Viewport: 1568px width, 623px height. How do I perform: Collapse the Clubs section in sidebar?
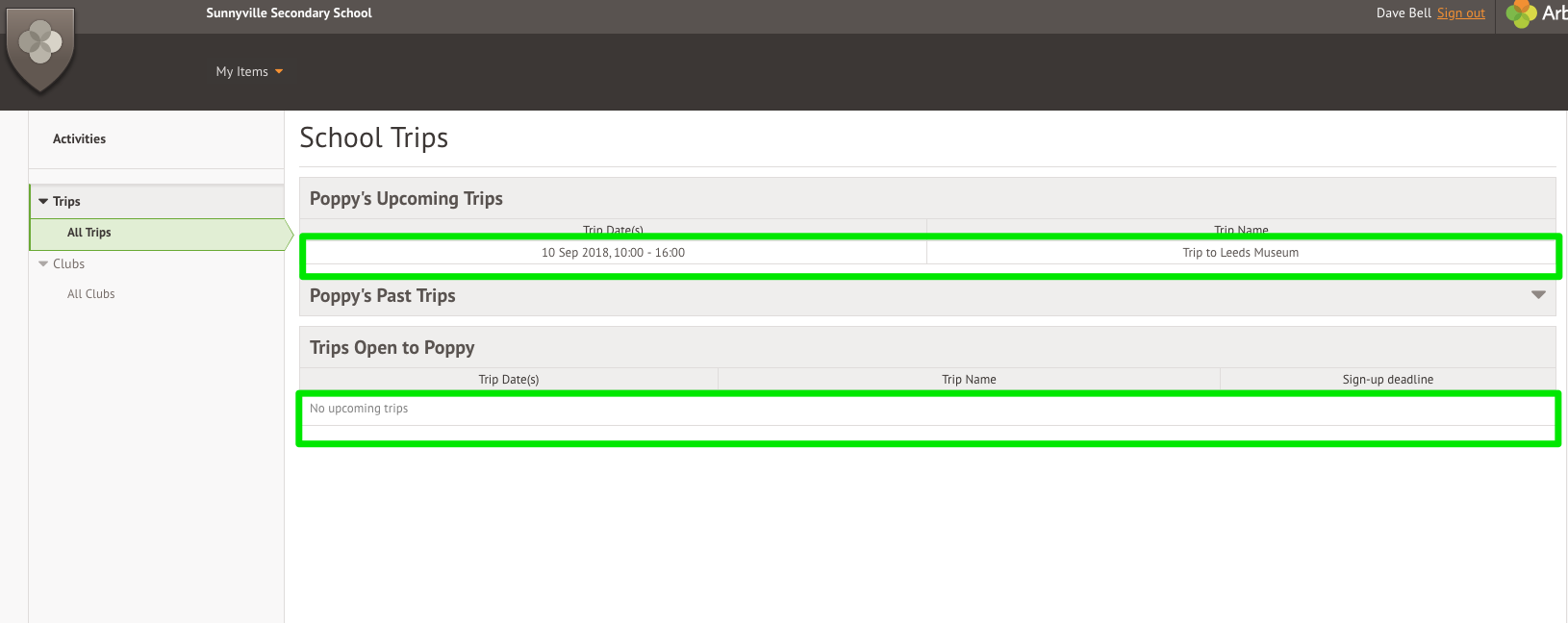[x=43, y=263]
